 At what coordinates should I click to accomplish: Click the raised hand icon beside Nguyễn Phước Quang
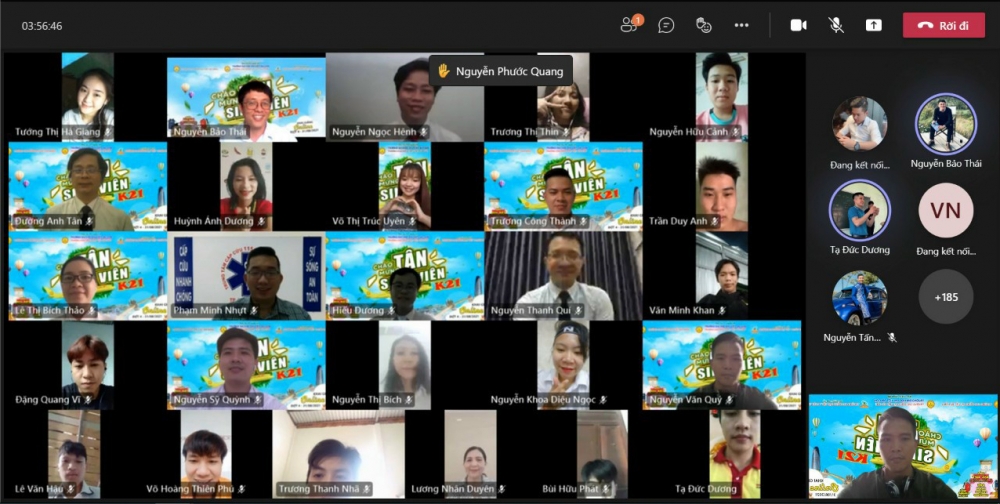[x=444, y=71]
